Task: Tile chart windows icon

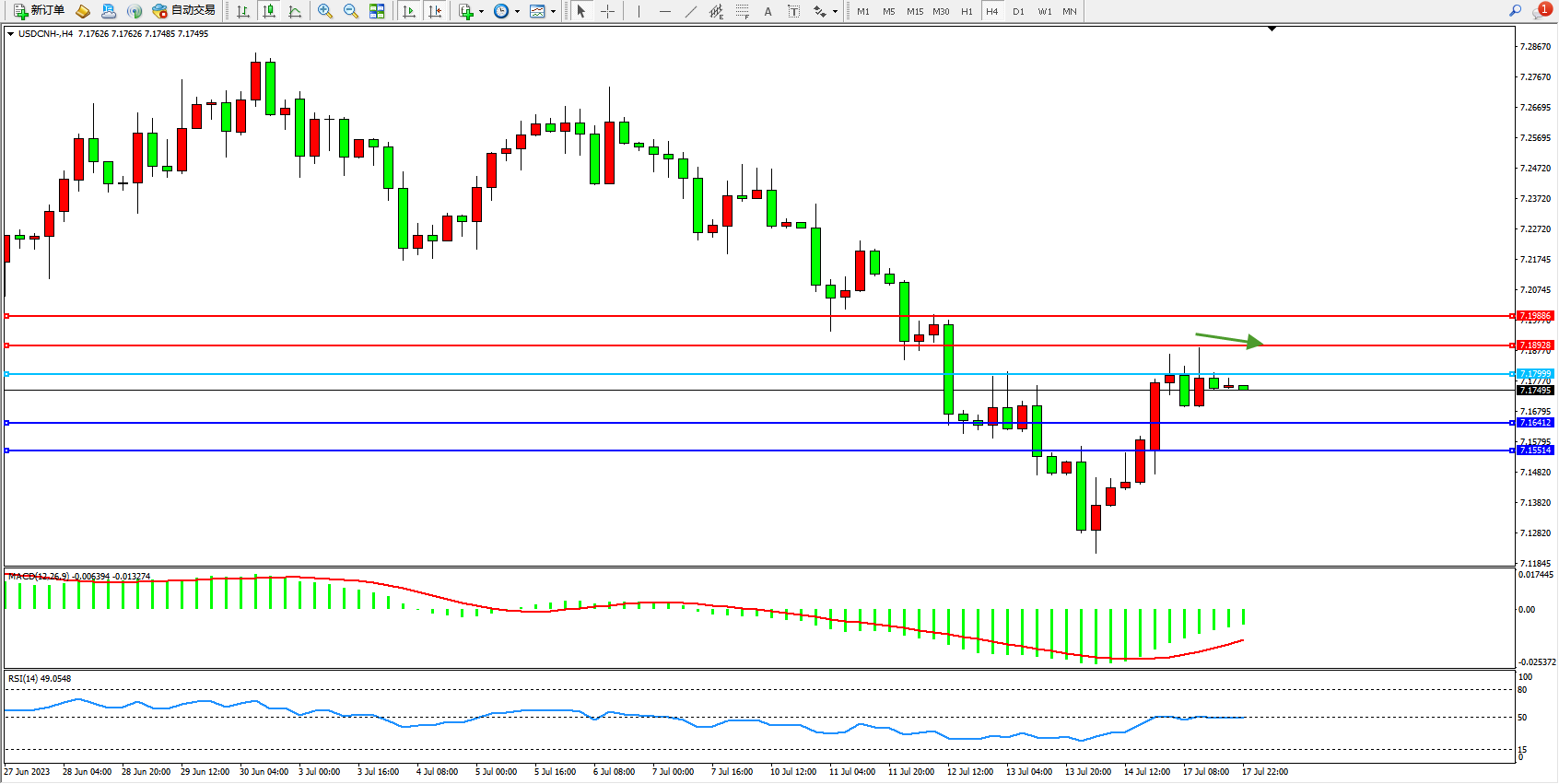Action: 377,11
